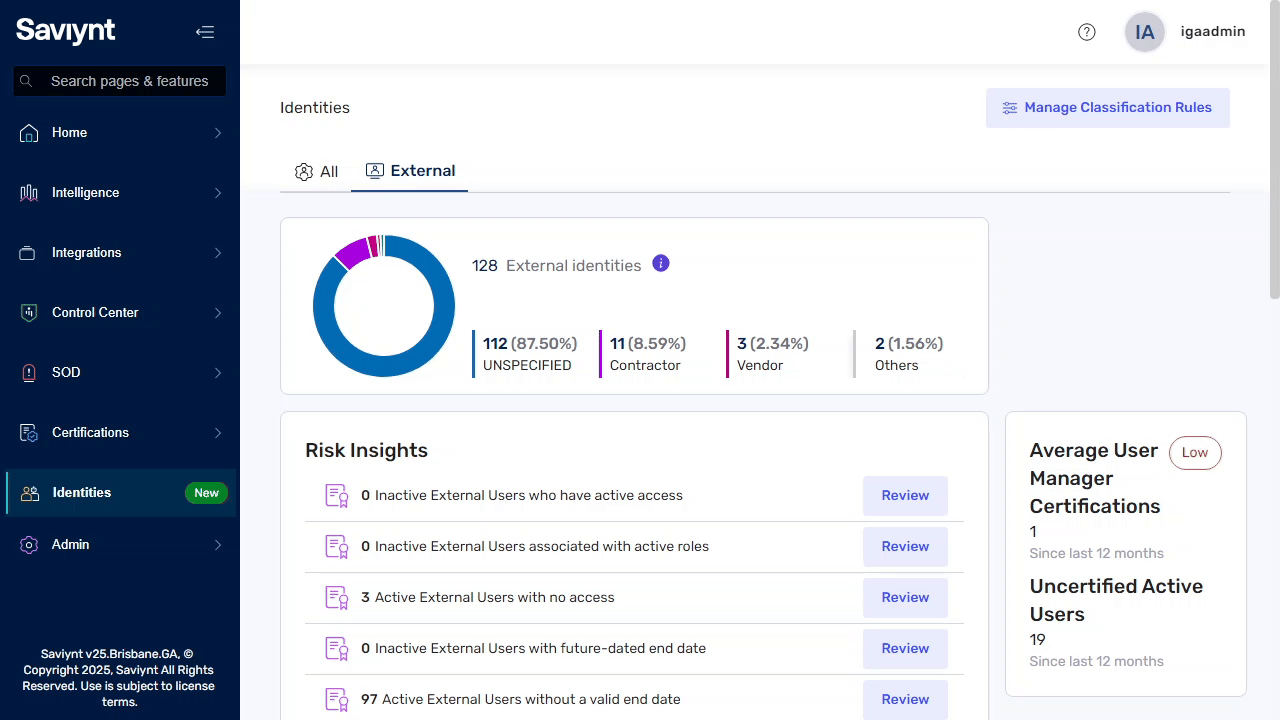Click the 128 External identities count

click(557, 266)
